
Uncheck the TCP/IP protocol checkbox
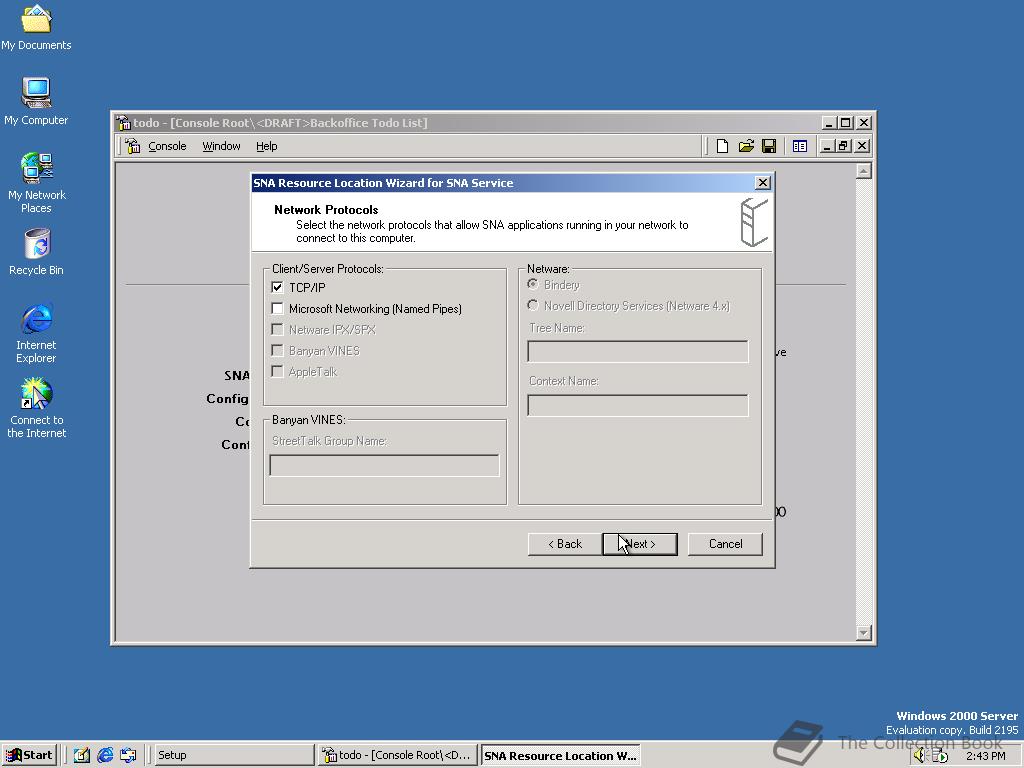[x=278, y=287]
